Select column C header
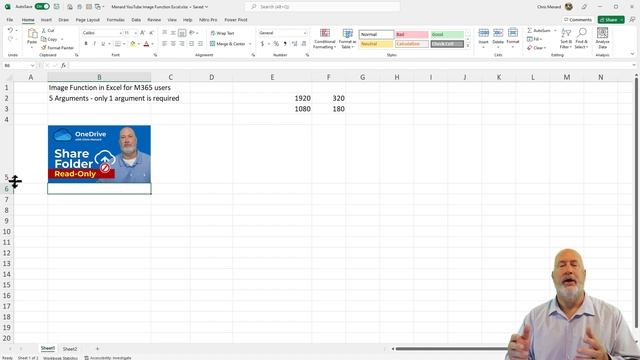The image size is (640, 360). point(170,77)
